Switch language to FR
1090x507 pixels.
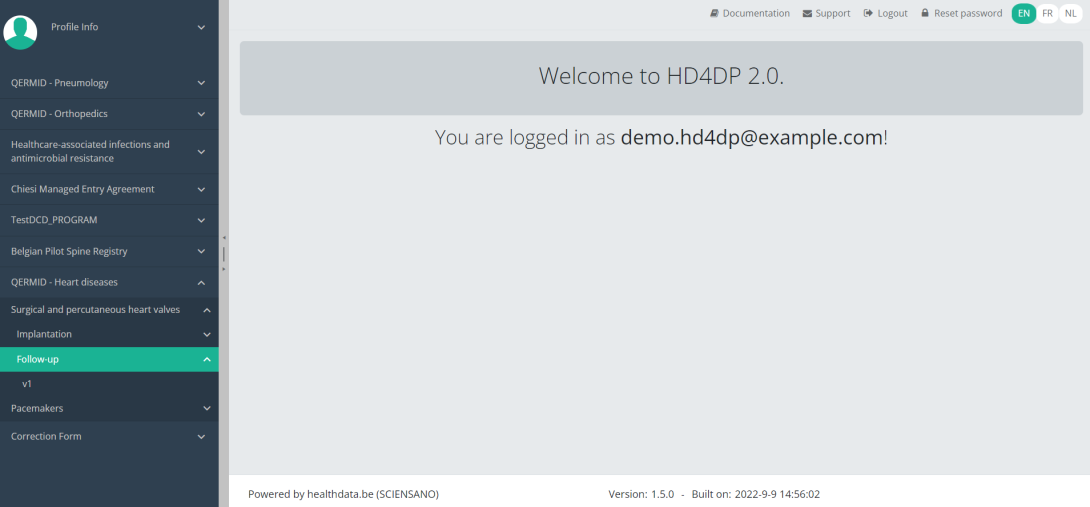tap(1047, 14)
